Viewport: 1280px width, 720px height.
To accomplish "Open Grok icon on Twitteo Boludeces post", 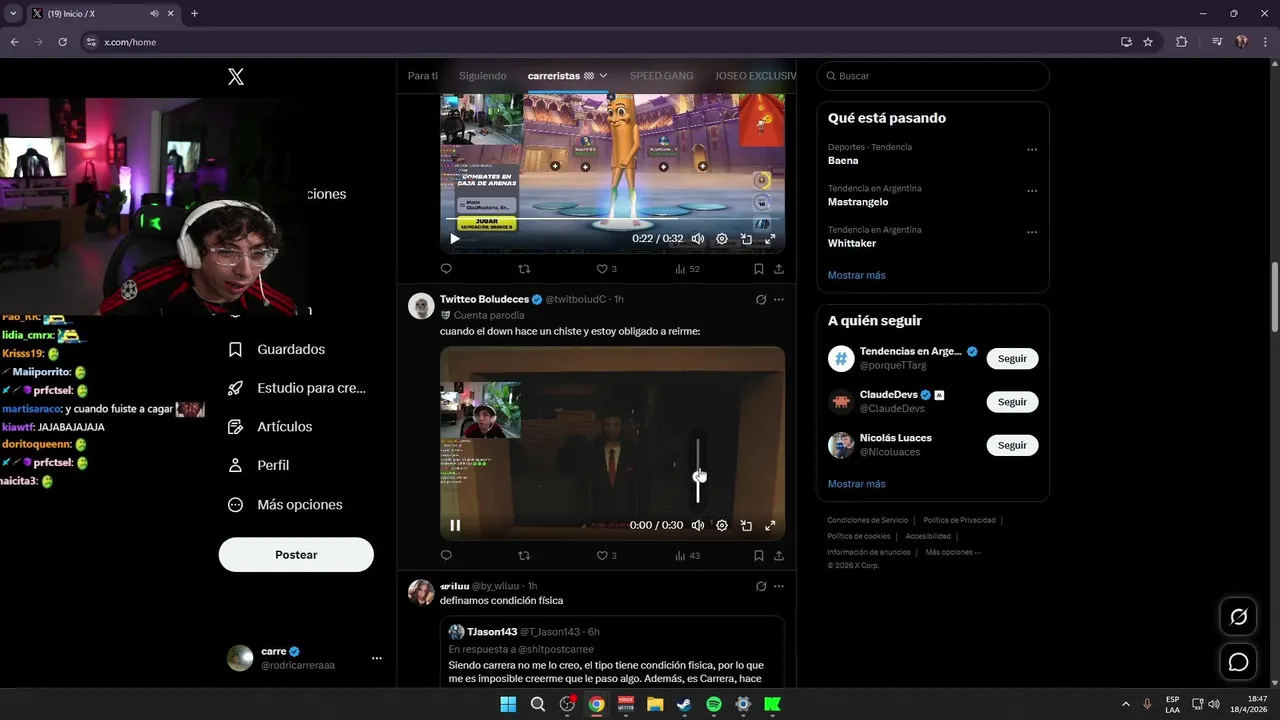I will tap(761, 300).
